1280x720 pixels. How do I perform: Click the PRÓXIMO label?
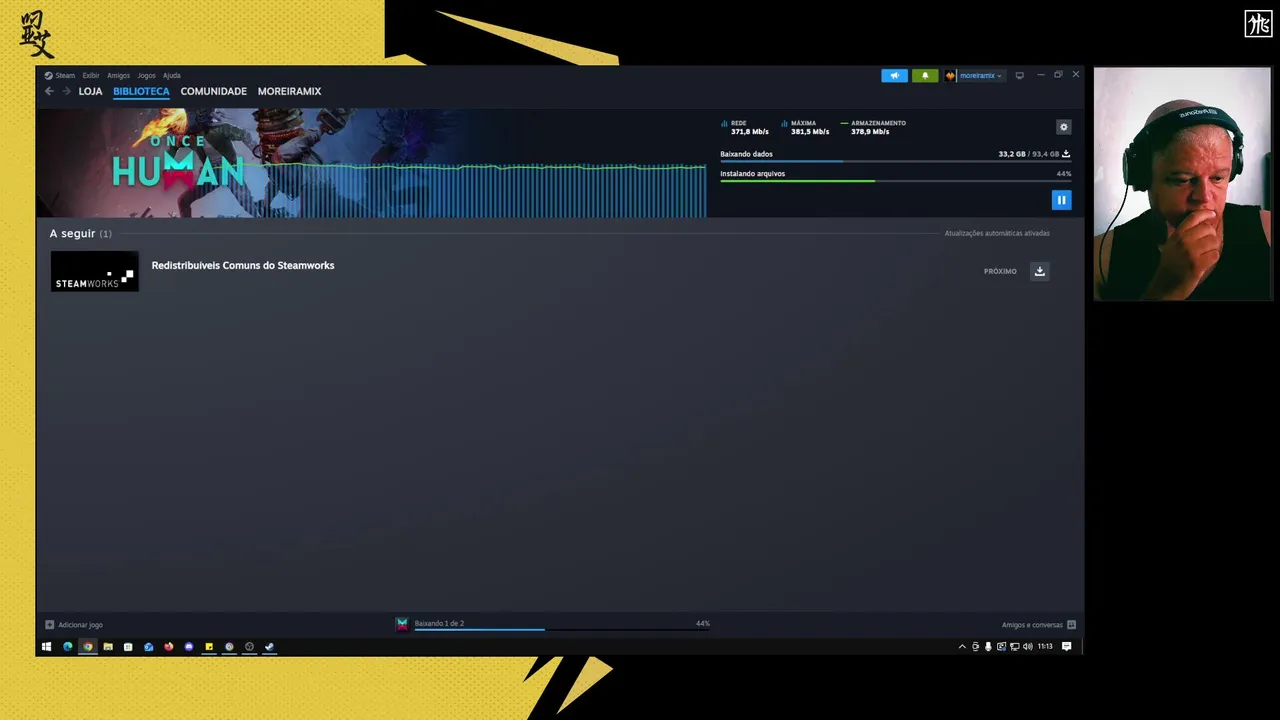click(1000, 271)
